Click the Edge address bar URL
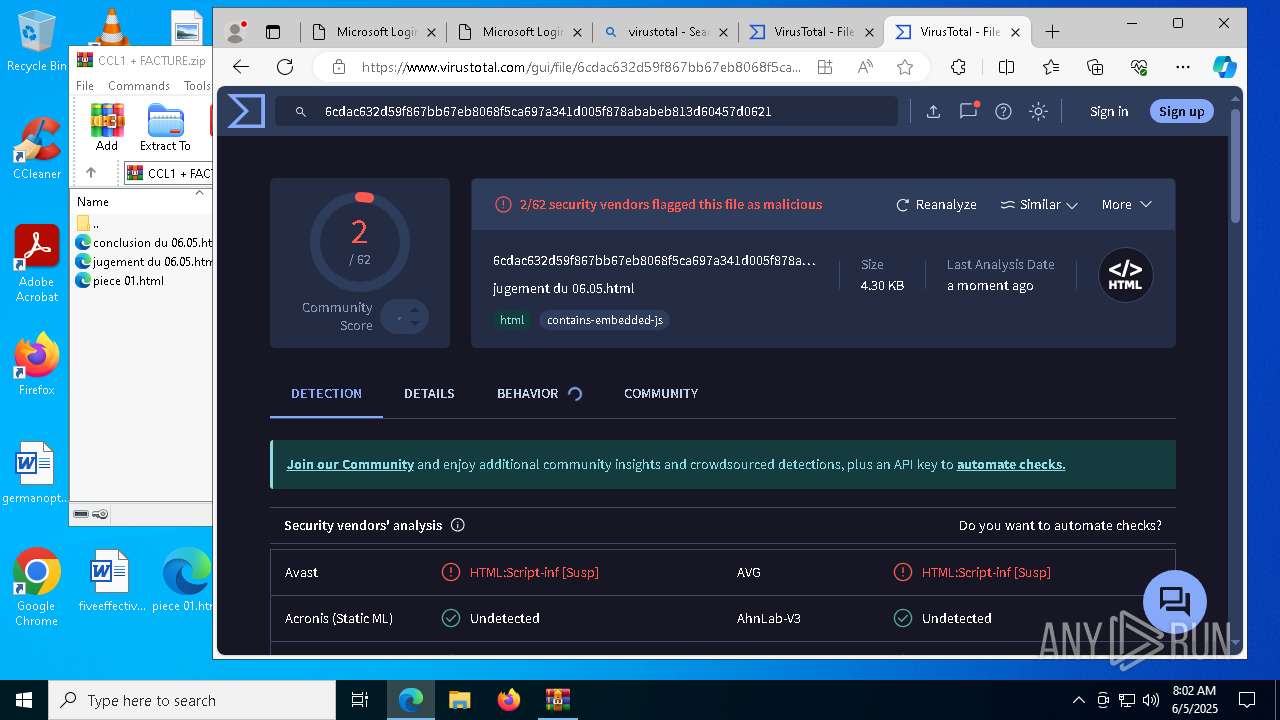The height and width of the screenshot is (720, 1280). (581, 67)
